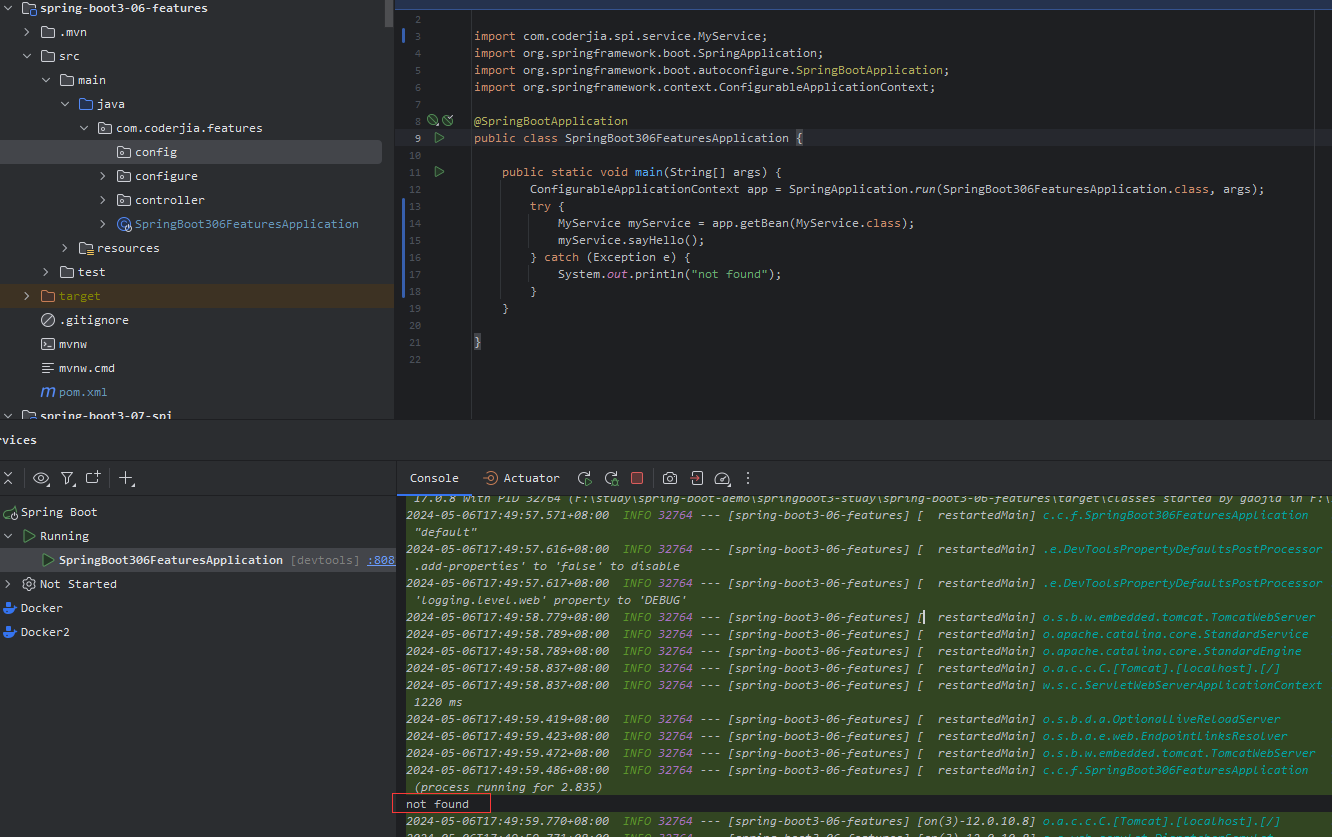The width and height of the screenshot is (1332, 837).
Task: Collapse the com.coderjia.features package
Action: (84, 127)
